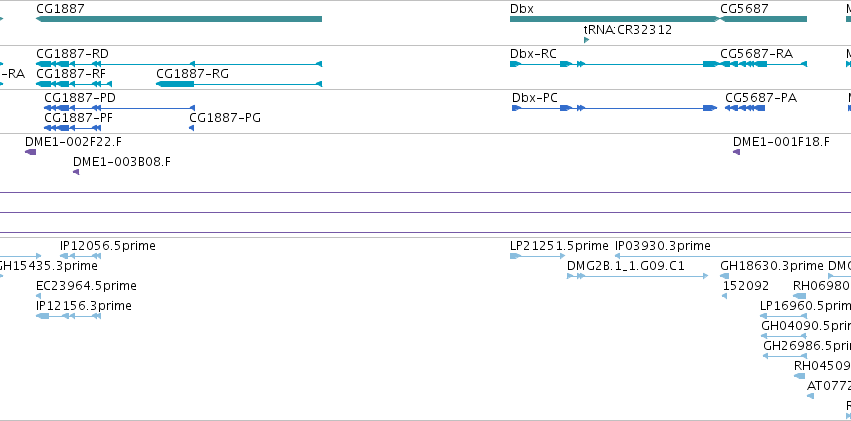
Task: Select the CG1887-RG transcript glyph
Action: pos(239,84)
